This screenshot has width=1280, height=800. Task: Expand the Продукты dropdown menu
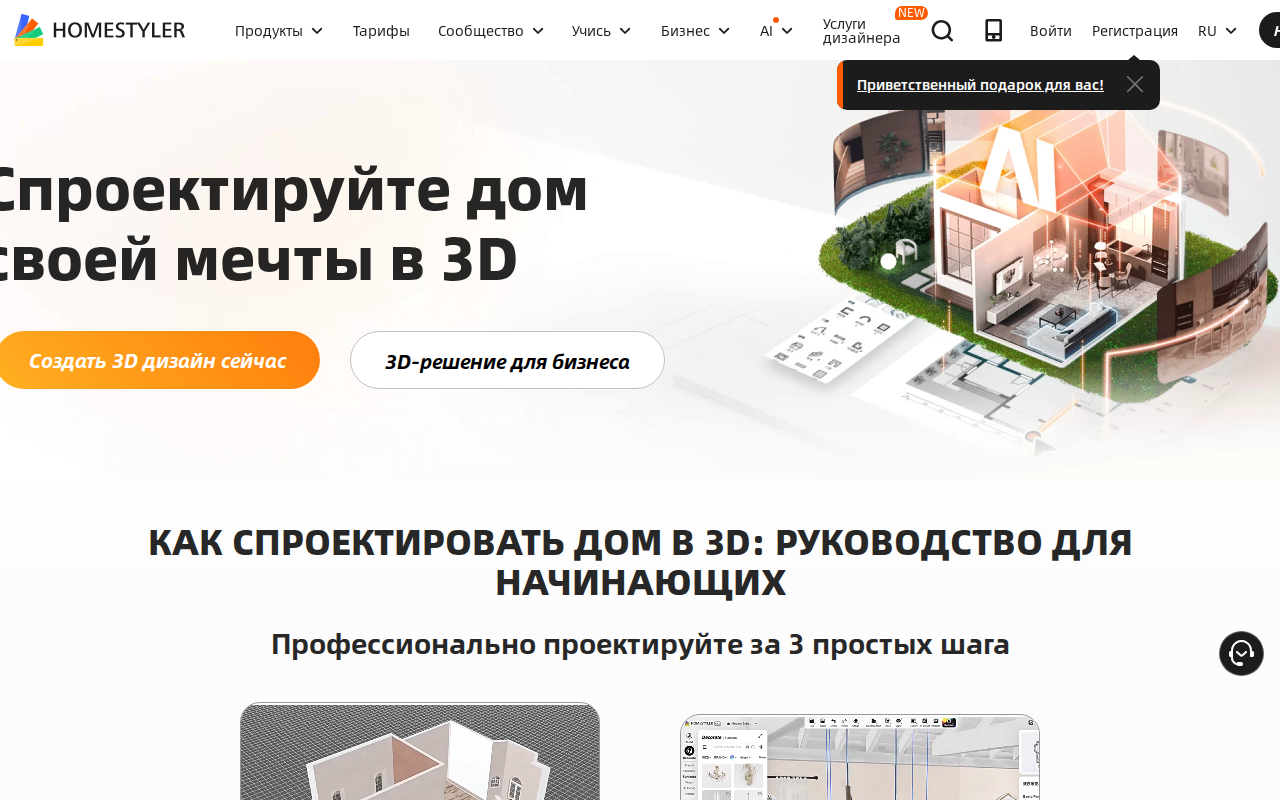pos(279,31)
